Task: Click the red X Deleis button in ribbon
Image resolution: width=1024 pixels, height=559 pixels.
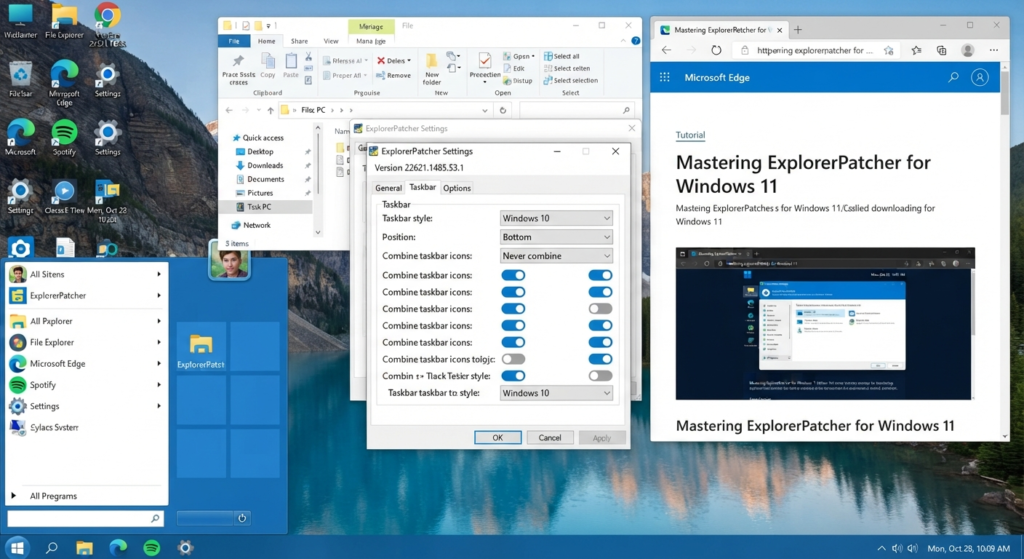Action: 394,60
